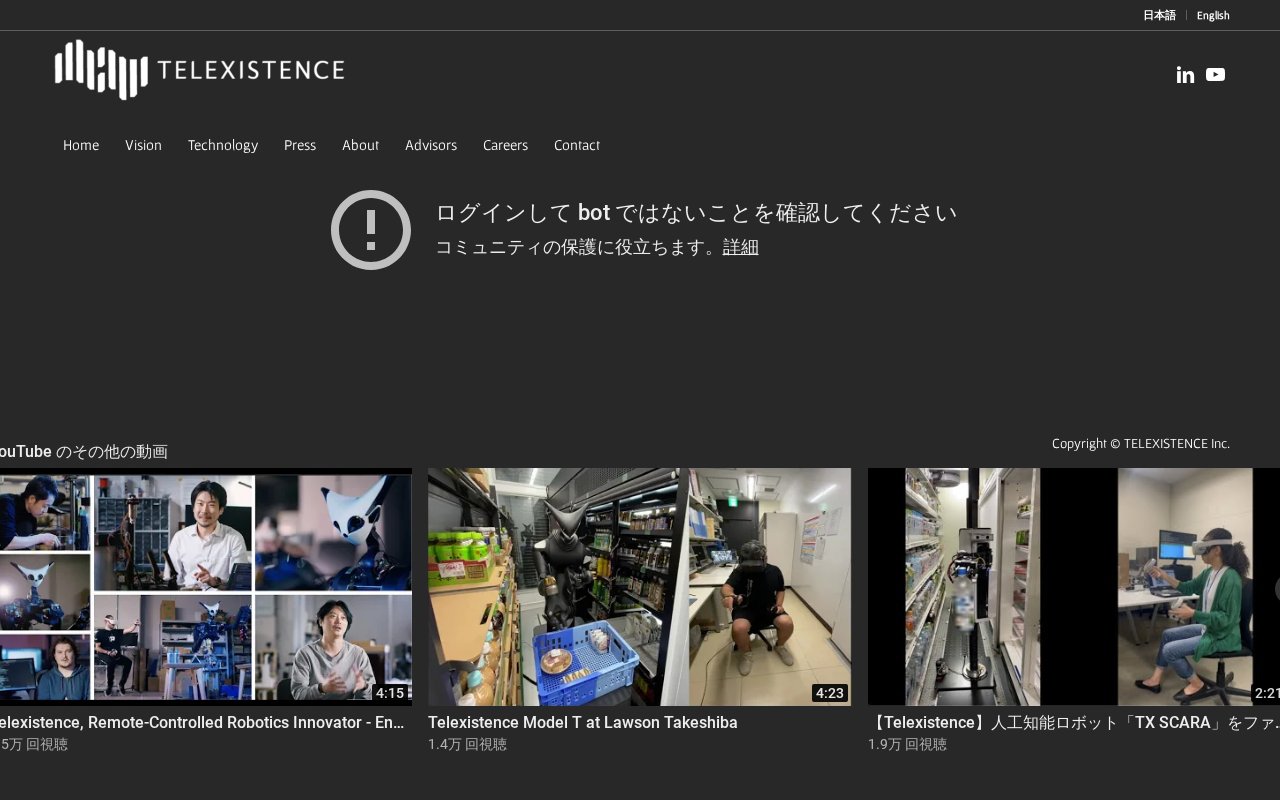The height and width of the screenshot is (800, 1280).
Task: Click the exclamation warning icon
Action: [371, 230]
